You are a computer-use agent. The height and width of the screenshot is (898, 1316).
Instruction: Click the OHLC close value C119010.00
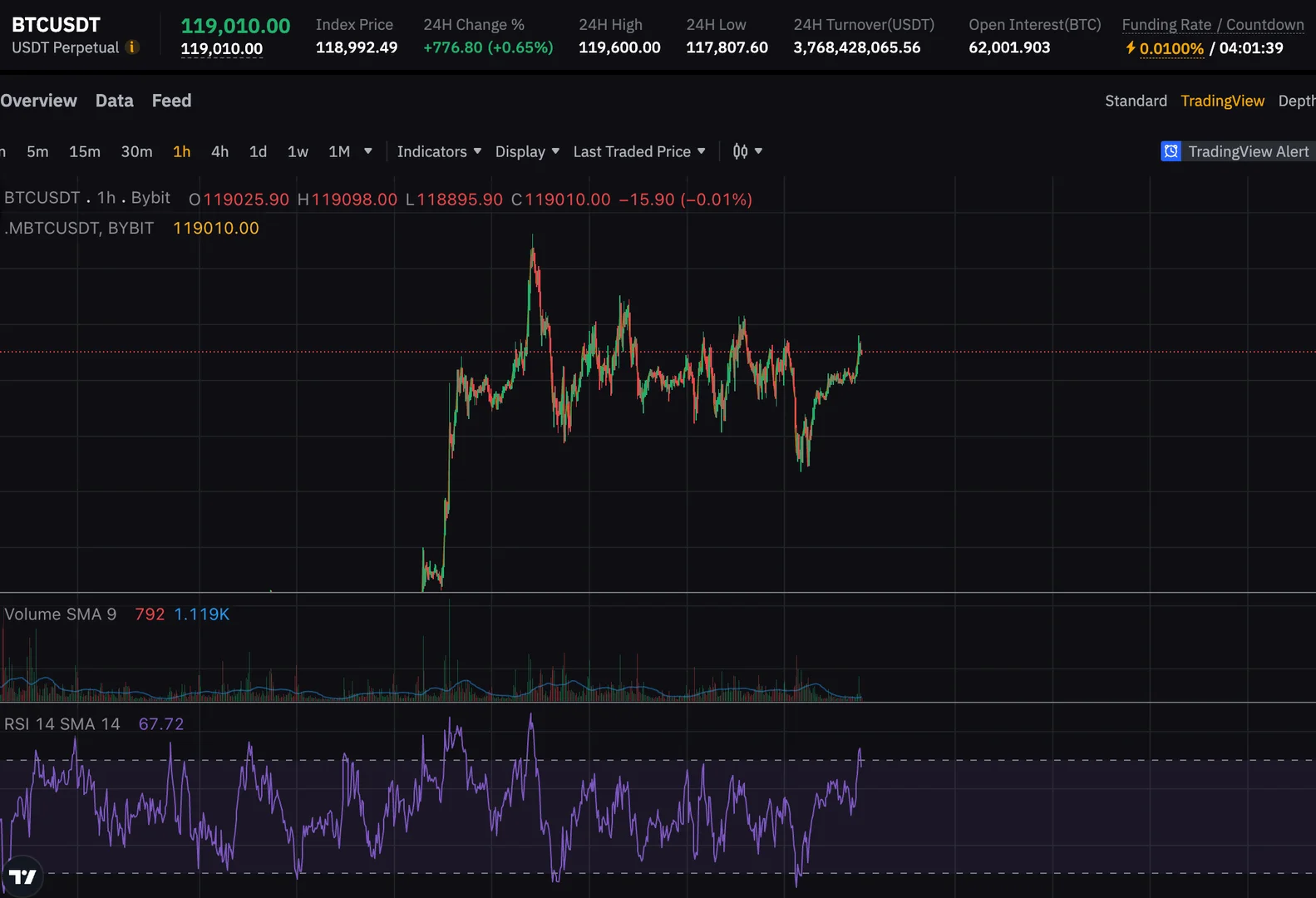click(560, 200)
